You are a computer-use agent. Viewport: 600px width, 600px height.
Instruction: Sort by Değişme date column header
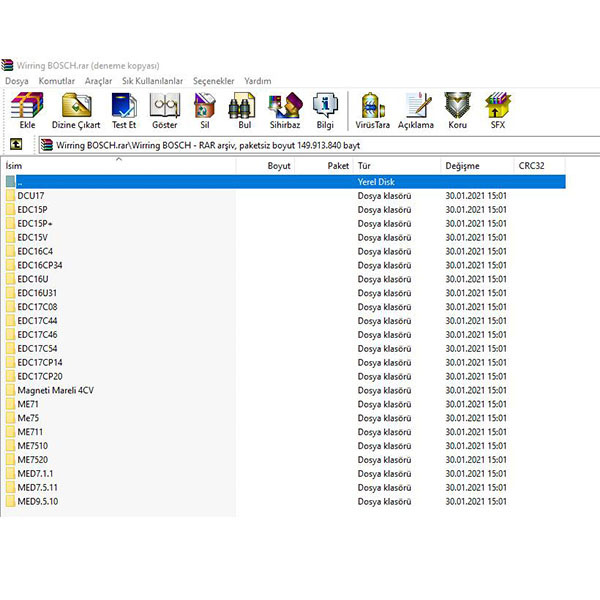(x=476, y=166)
